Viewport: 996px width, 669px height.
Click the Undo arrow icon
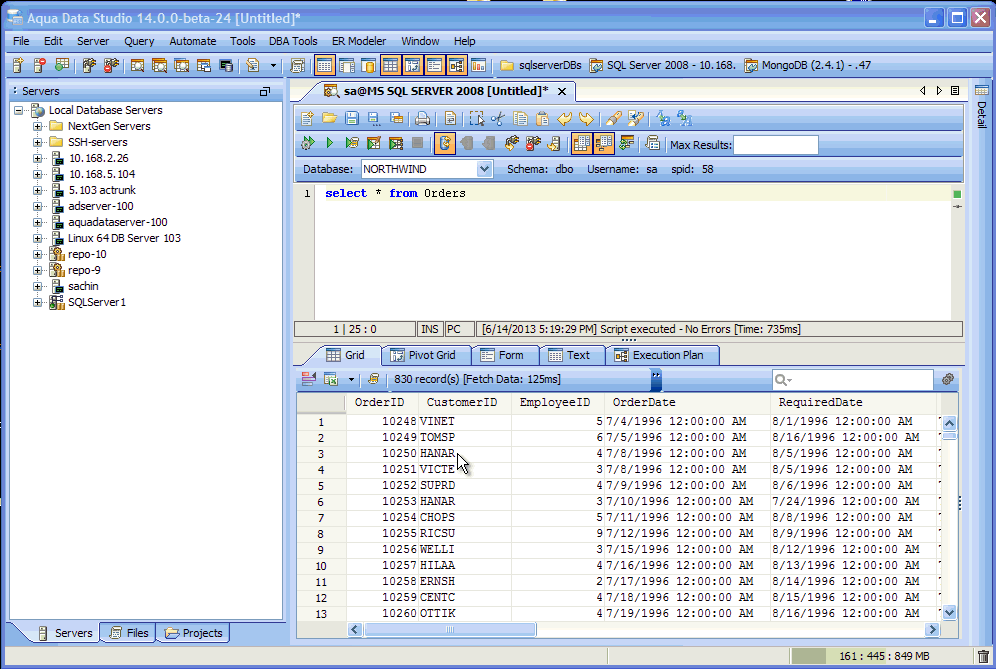click(x=564, y=118)
